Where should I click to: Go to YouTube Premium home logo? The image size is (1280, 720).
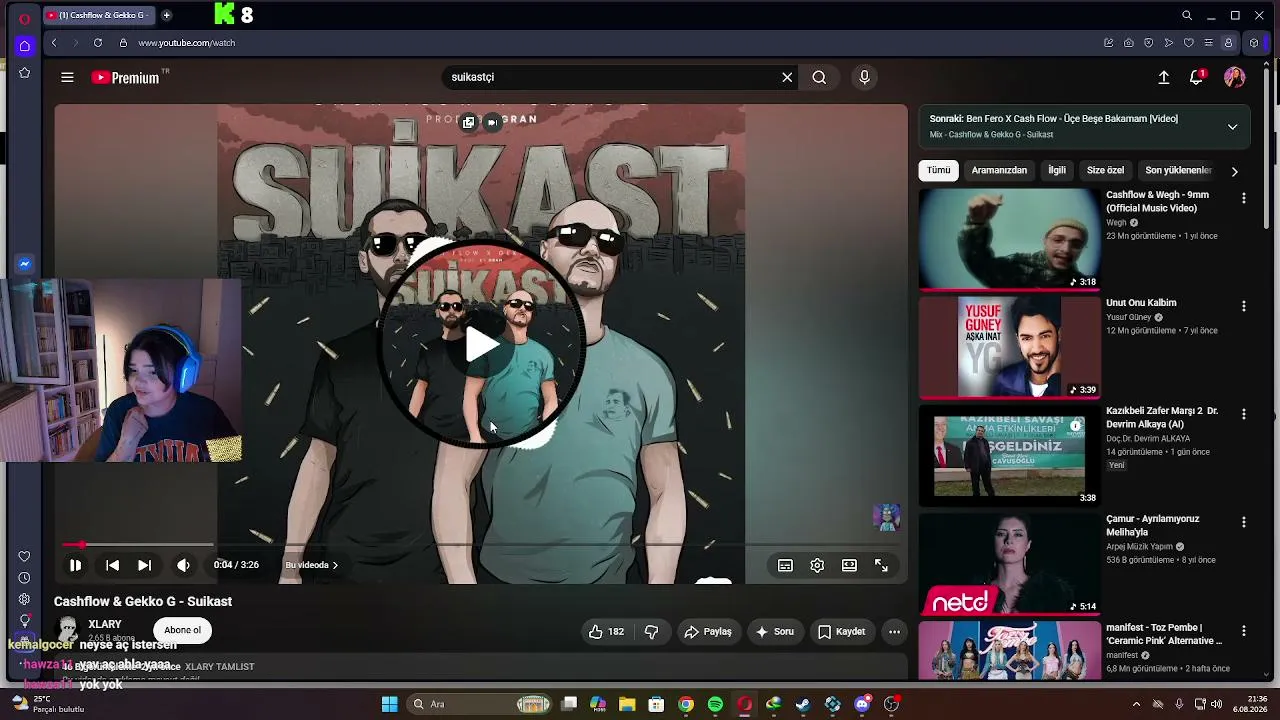pyautogui.click(x=126, y=77)
